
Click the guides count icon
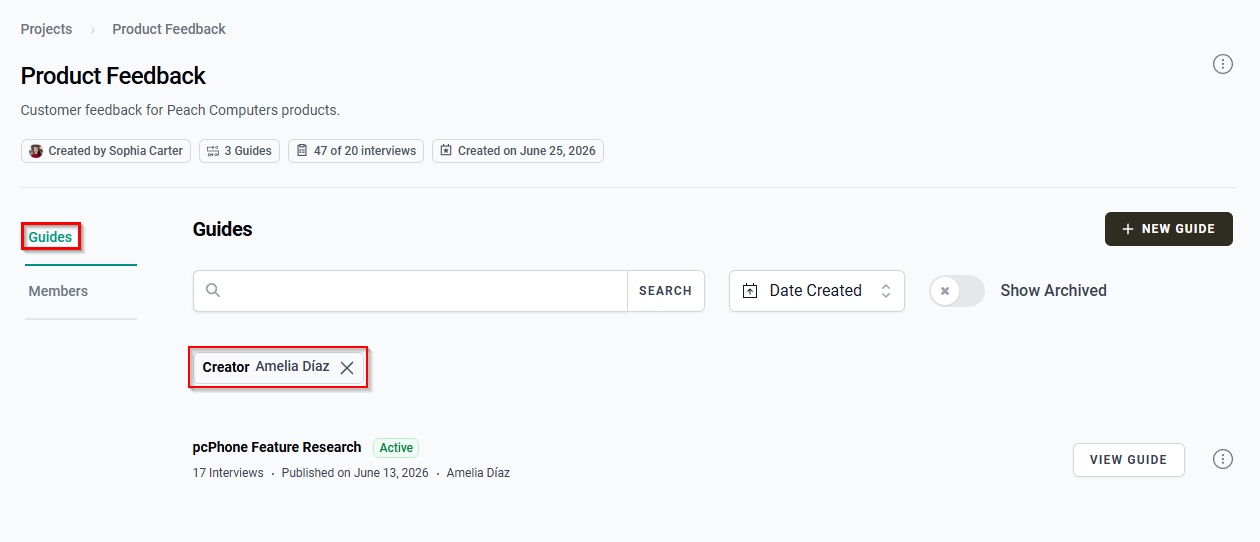coord(212,151)
